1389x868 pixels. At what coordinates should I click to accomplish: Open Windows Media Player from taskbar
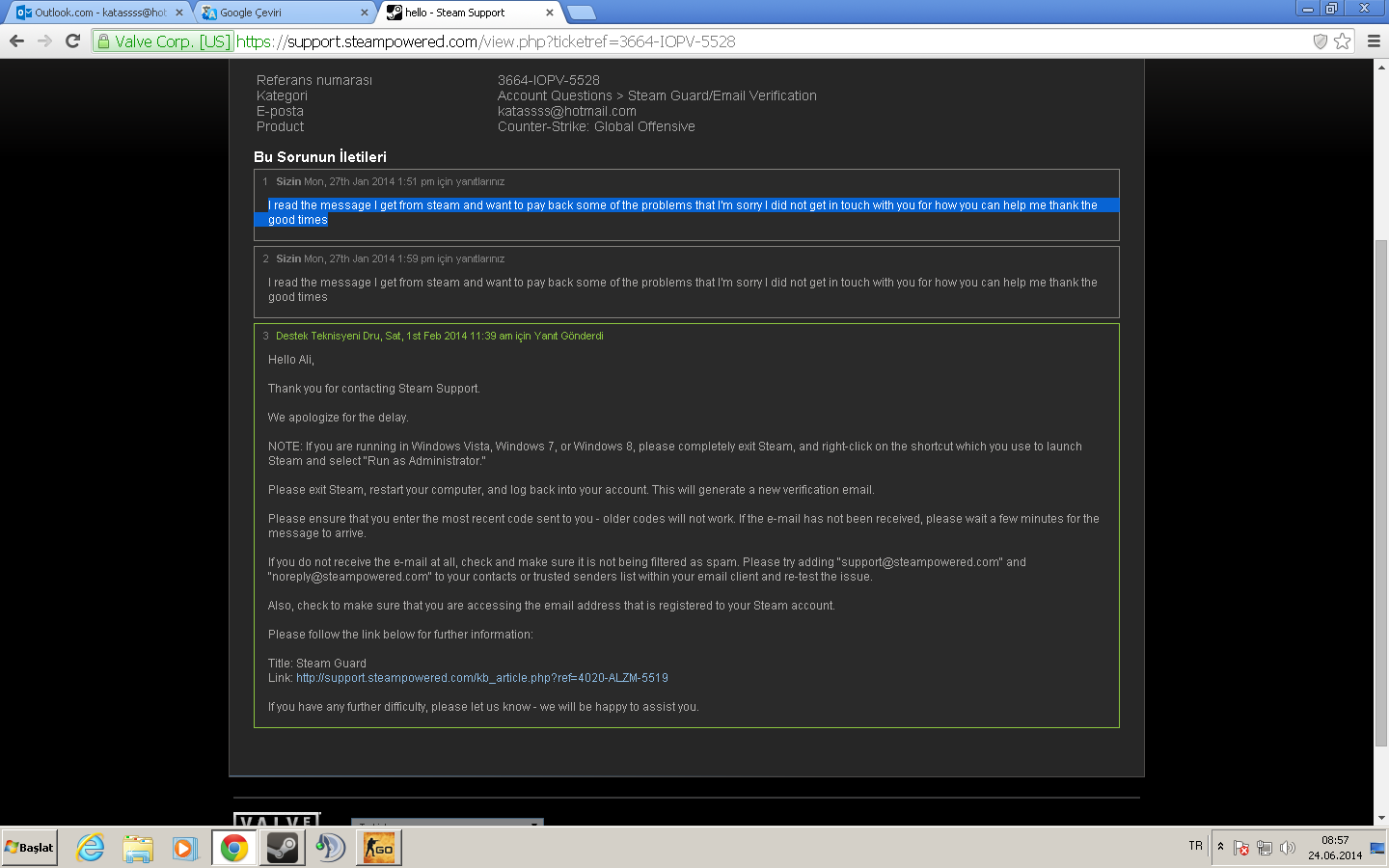pos(185,848)
